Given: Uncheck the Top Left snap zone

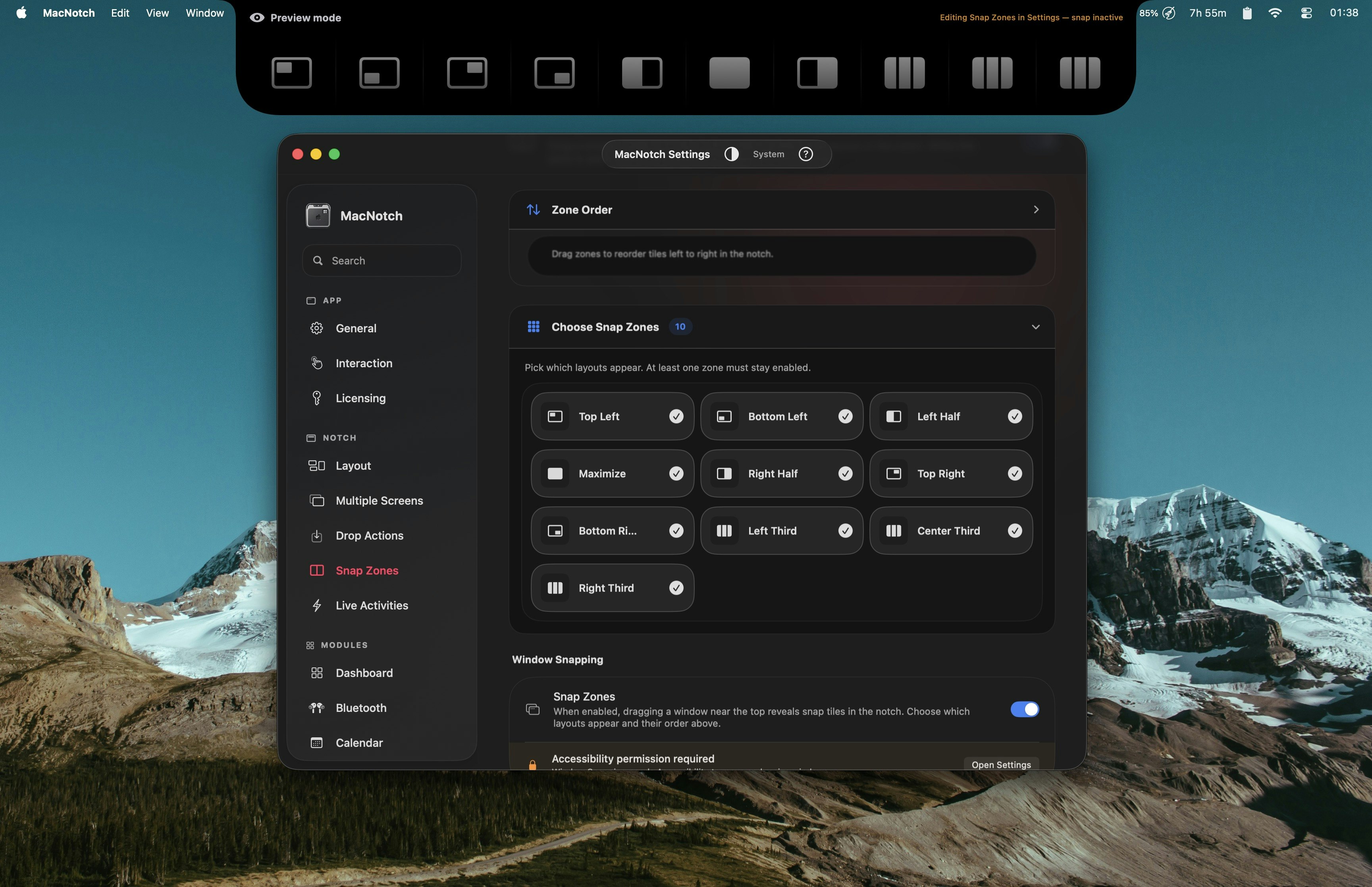Looking at the screenshot, I should coord(676,417).
